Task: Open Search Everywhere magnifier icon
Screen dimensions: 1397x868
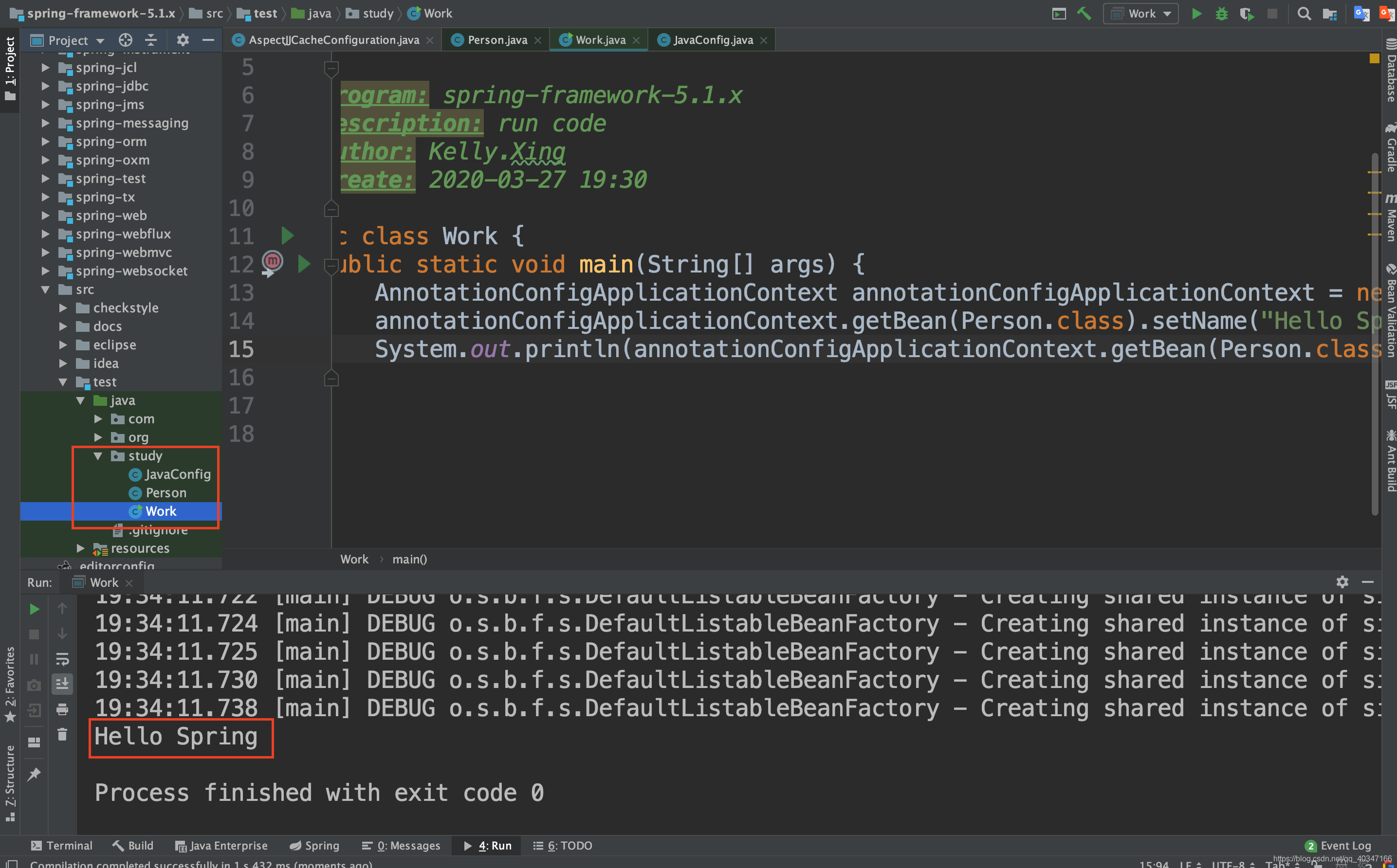Action: click(1304, 14)
